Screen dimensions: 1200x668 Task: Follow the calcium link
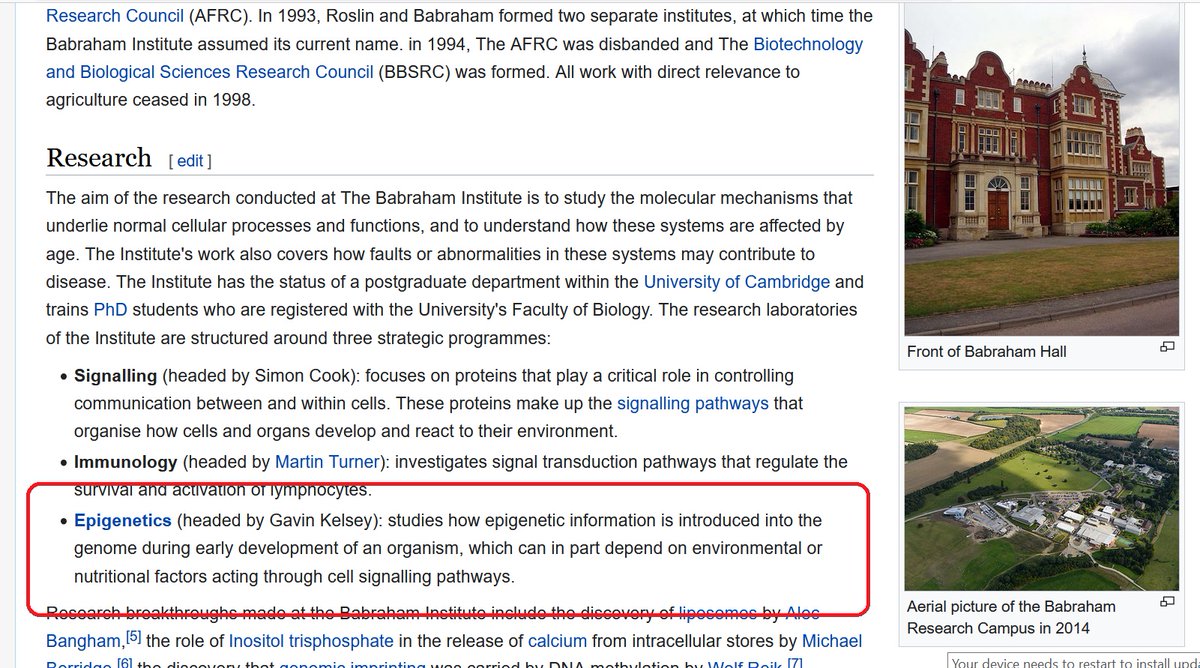[x=558, y=641]
